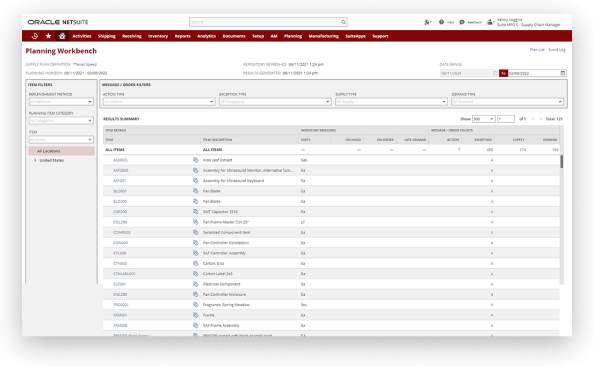Open the Supply Type dropdown
This screenshot has width=594, height=367.
point(391,102)
